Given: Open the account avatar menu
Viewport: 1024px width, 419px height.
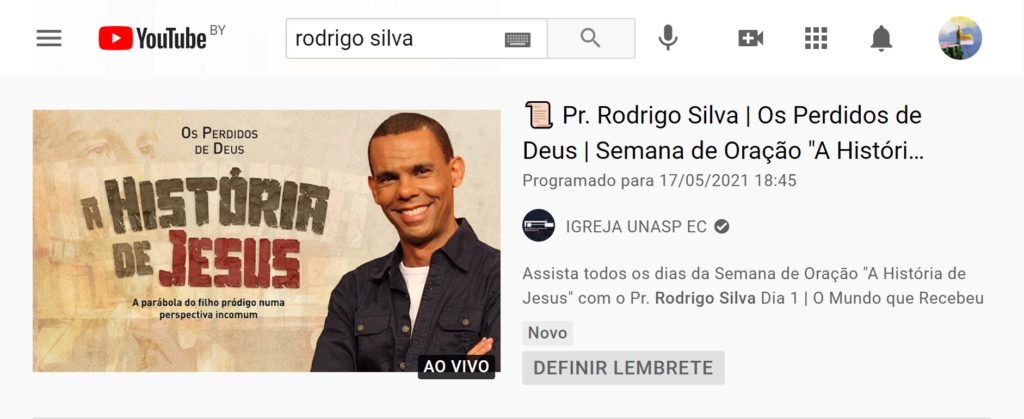Looking at the screenshot, I should (x=960, y=39).
